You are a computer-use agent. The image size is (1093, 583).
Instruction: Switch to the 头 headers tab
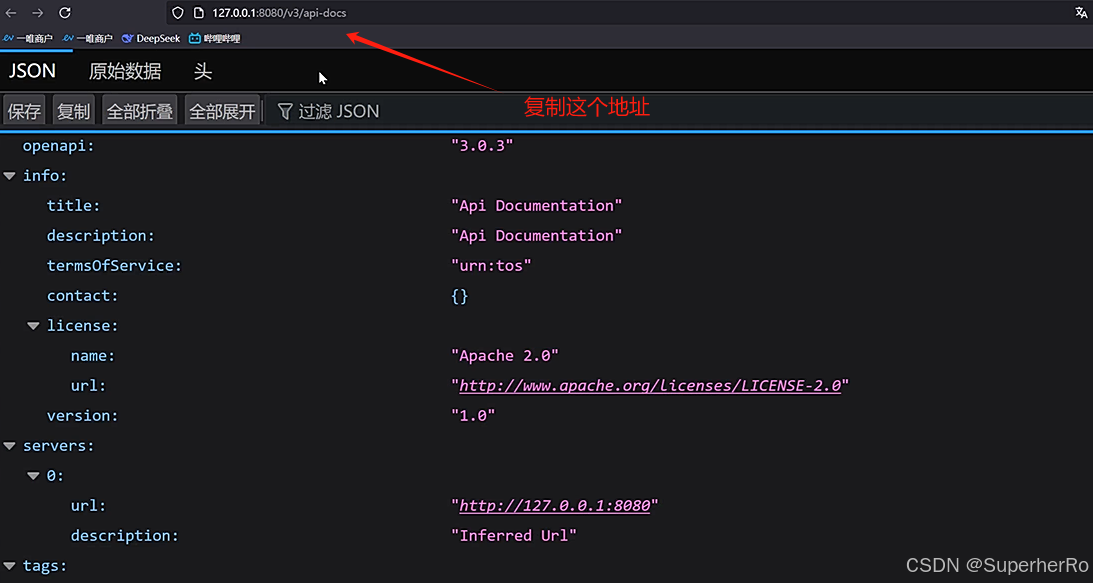coord(203,71)
